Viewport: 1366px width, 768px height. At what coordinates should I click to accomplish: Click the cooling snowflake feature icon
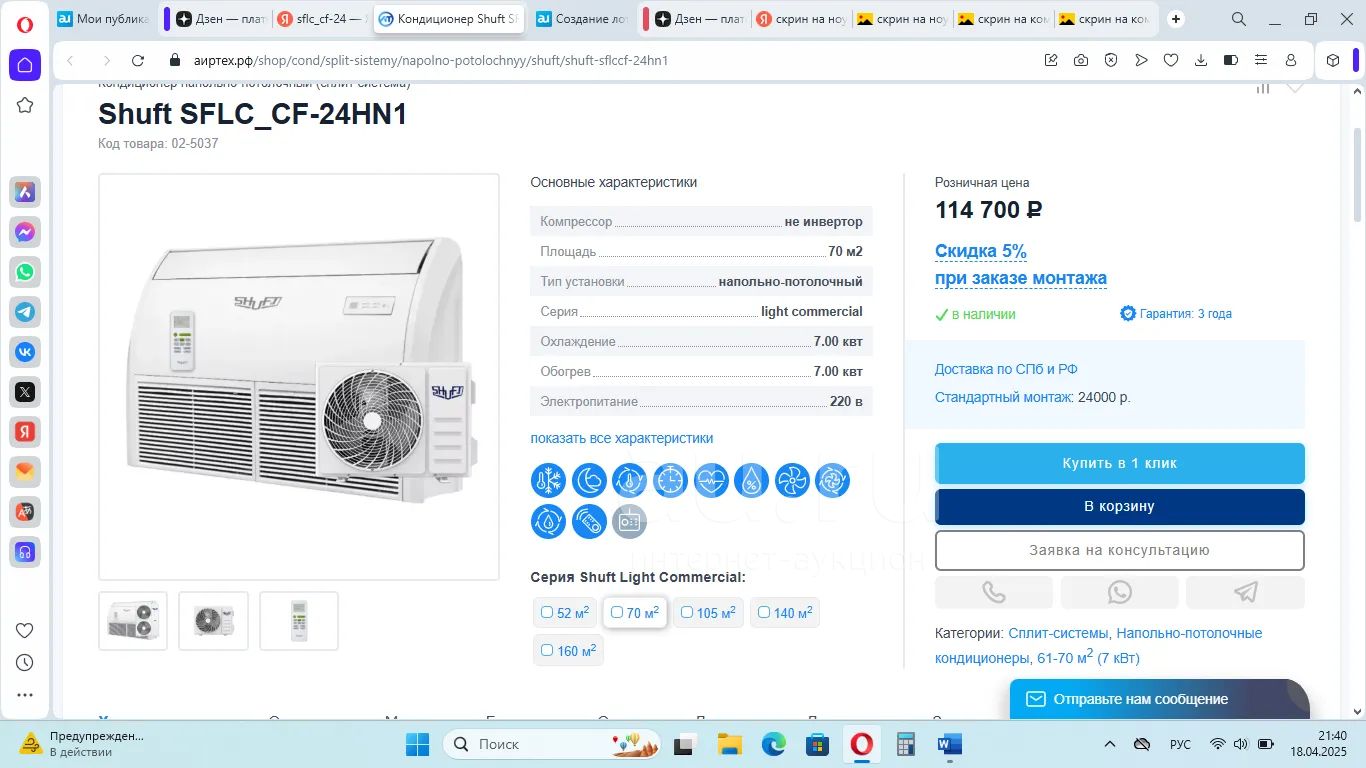point(548,481)
